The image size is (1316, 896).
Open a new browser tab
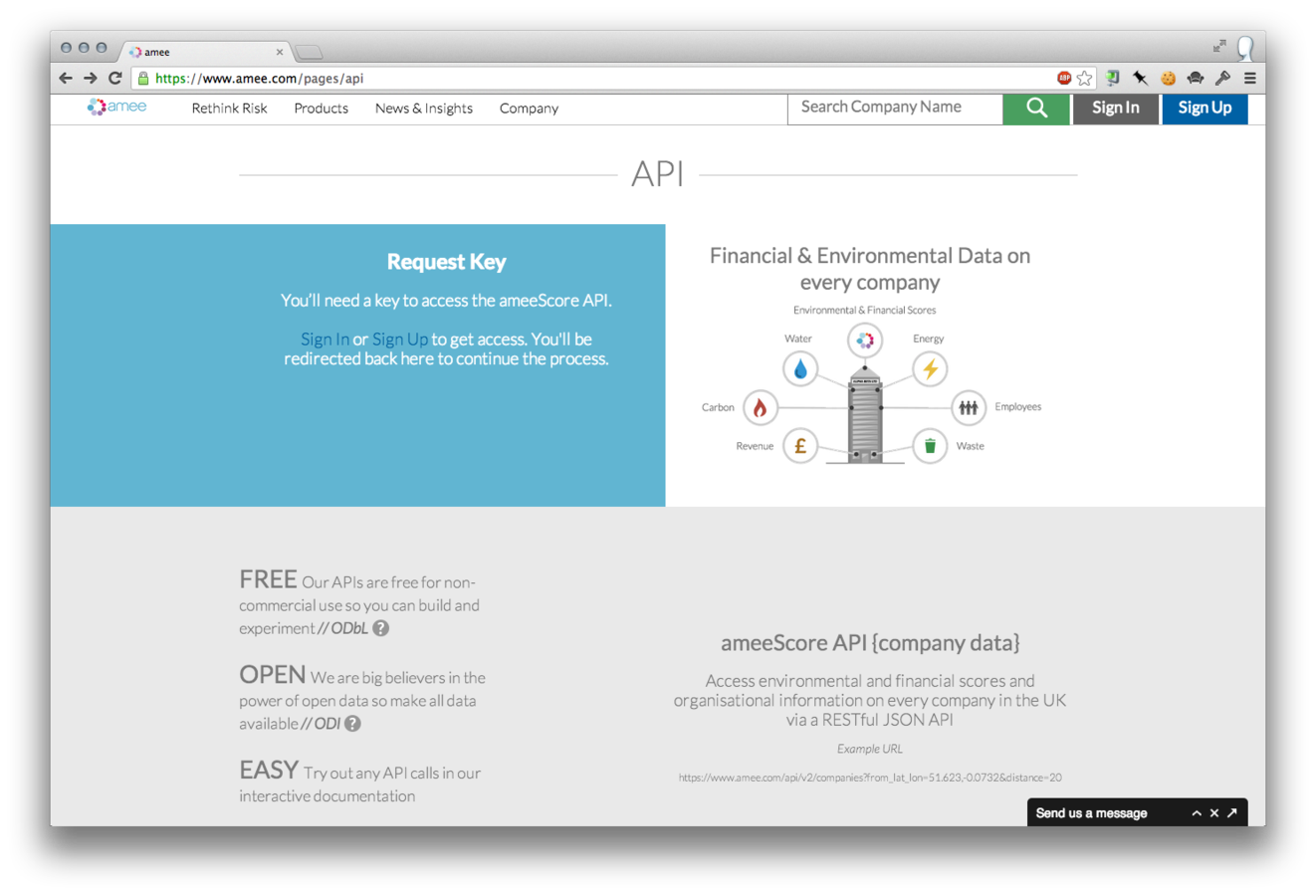coord(310,52)
